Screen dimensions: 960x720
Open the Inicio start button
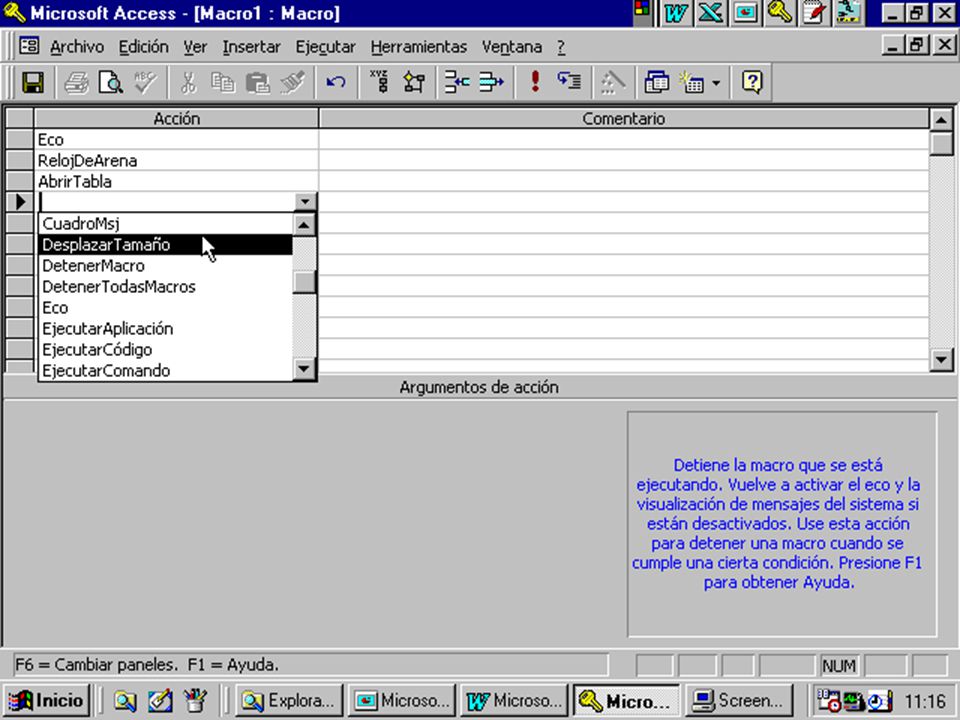(x=47, y=700)
